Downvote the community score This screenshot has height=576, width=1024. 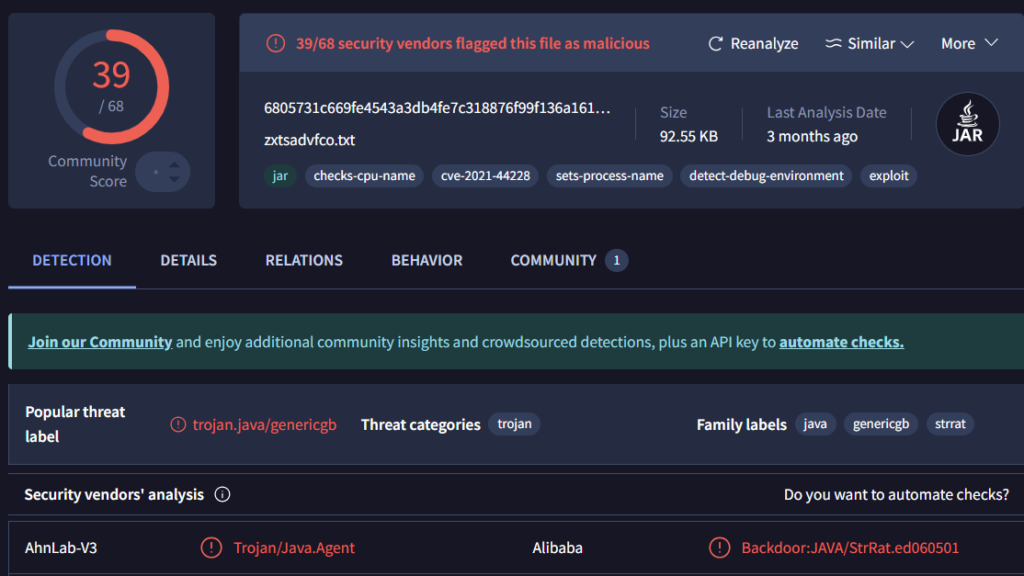[x=174, y=179]
